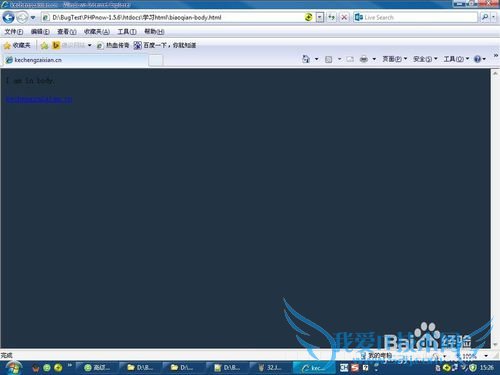500x375 pixels.
Task: Click the vertical scrollbar down arrow
Action: tap(495, 344)
